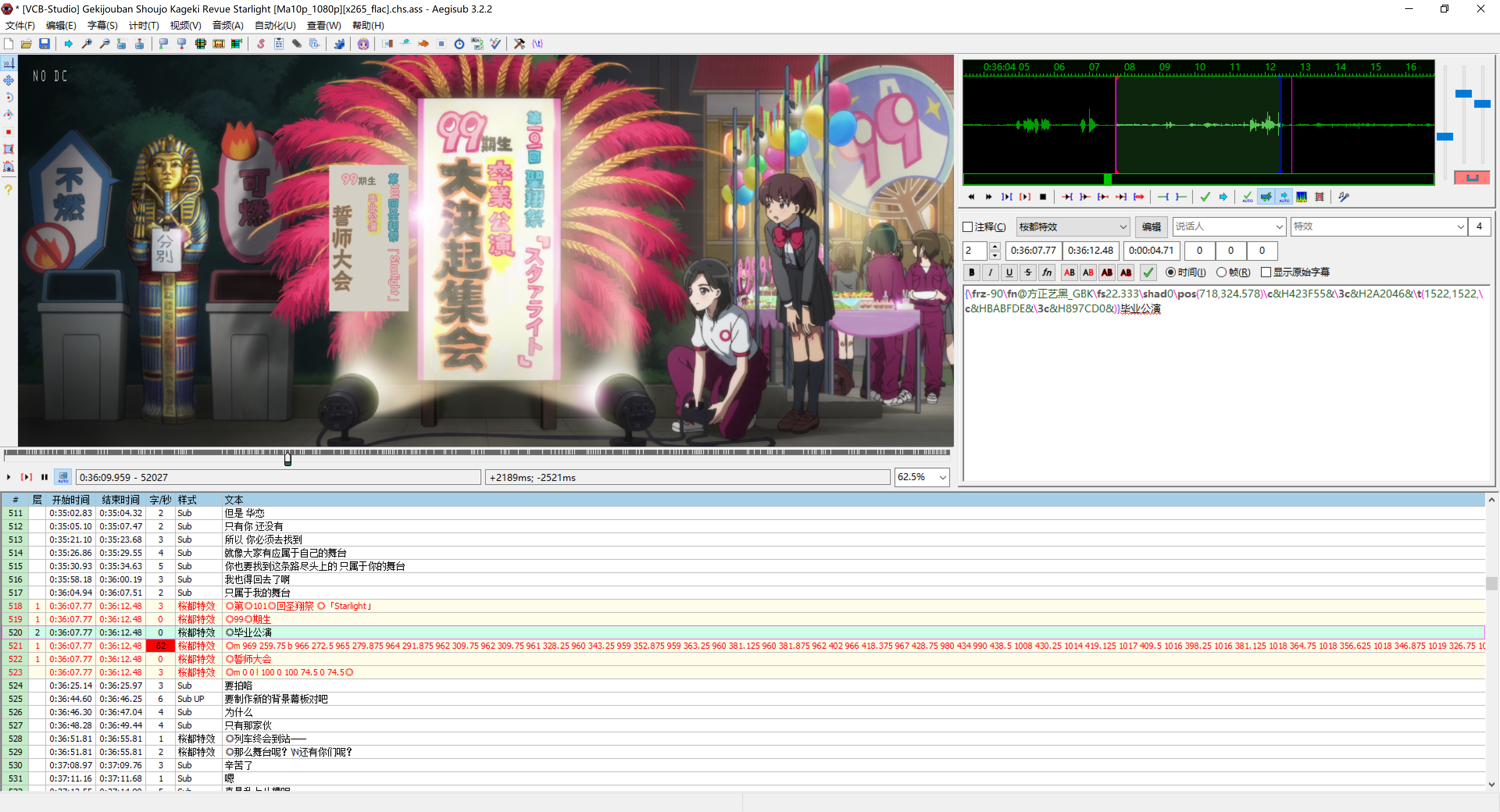Zoom video in with the magnifier plus icon
Image resolution: width=1500 pixels, height=812 pixels.
[87, 44]
